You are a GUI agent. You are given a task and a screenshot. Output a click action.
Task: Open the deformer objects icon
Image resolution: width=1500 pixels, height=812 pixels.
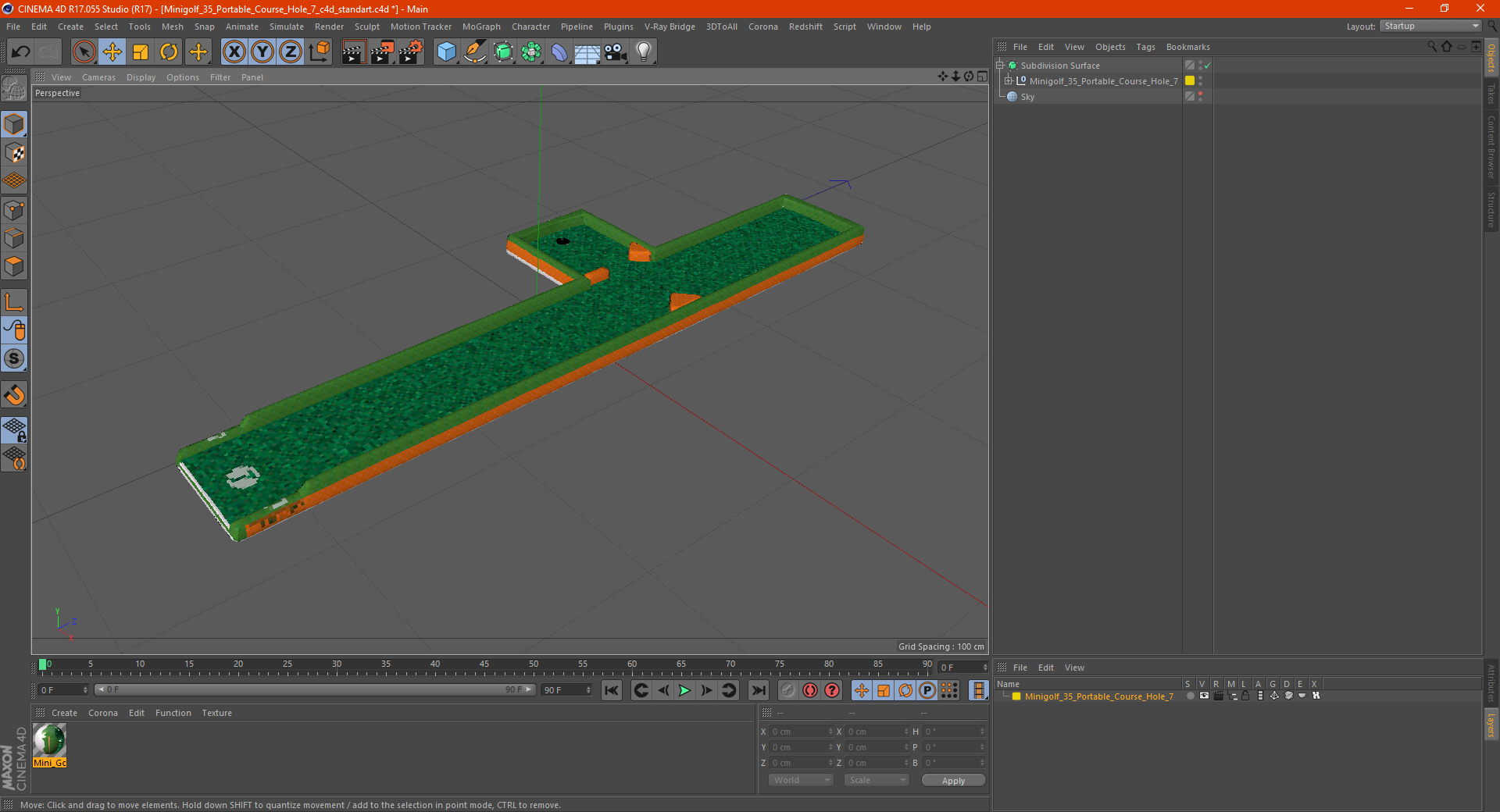click(x=559, y=52)
